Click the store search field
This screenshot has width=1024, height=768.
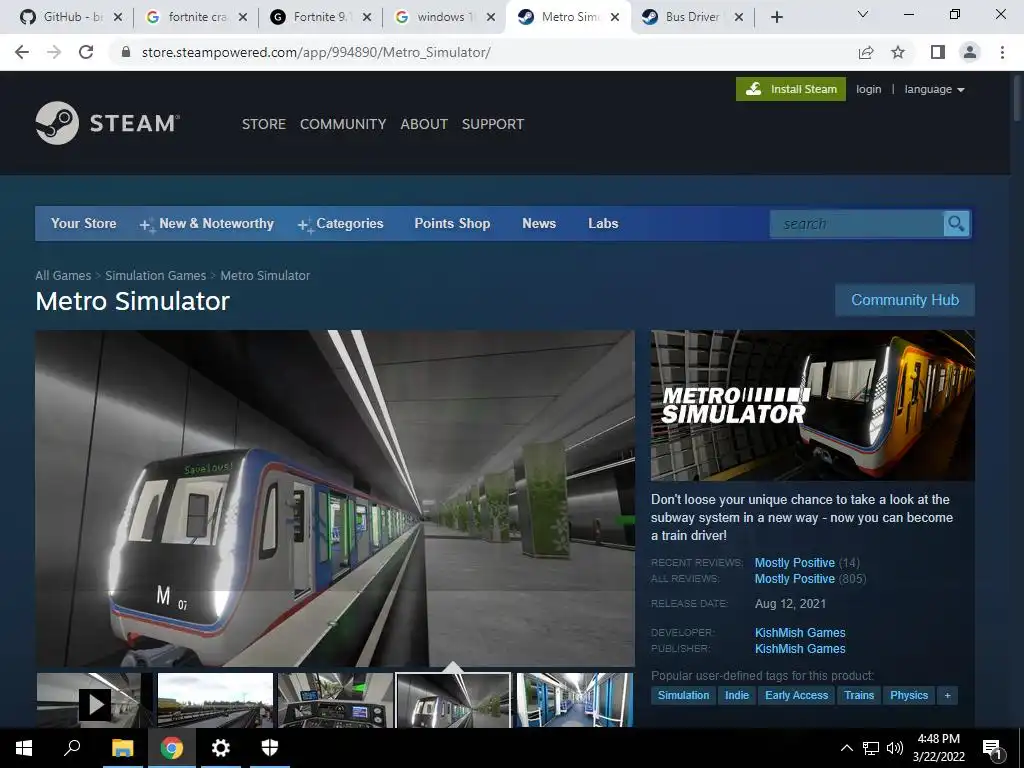click(x=857, y=224)
